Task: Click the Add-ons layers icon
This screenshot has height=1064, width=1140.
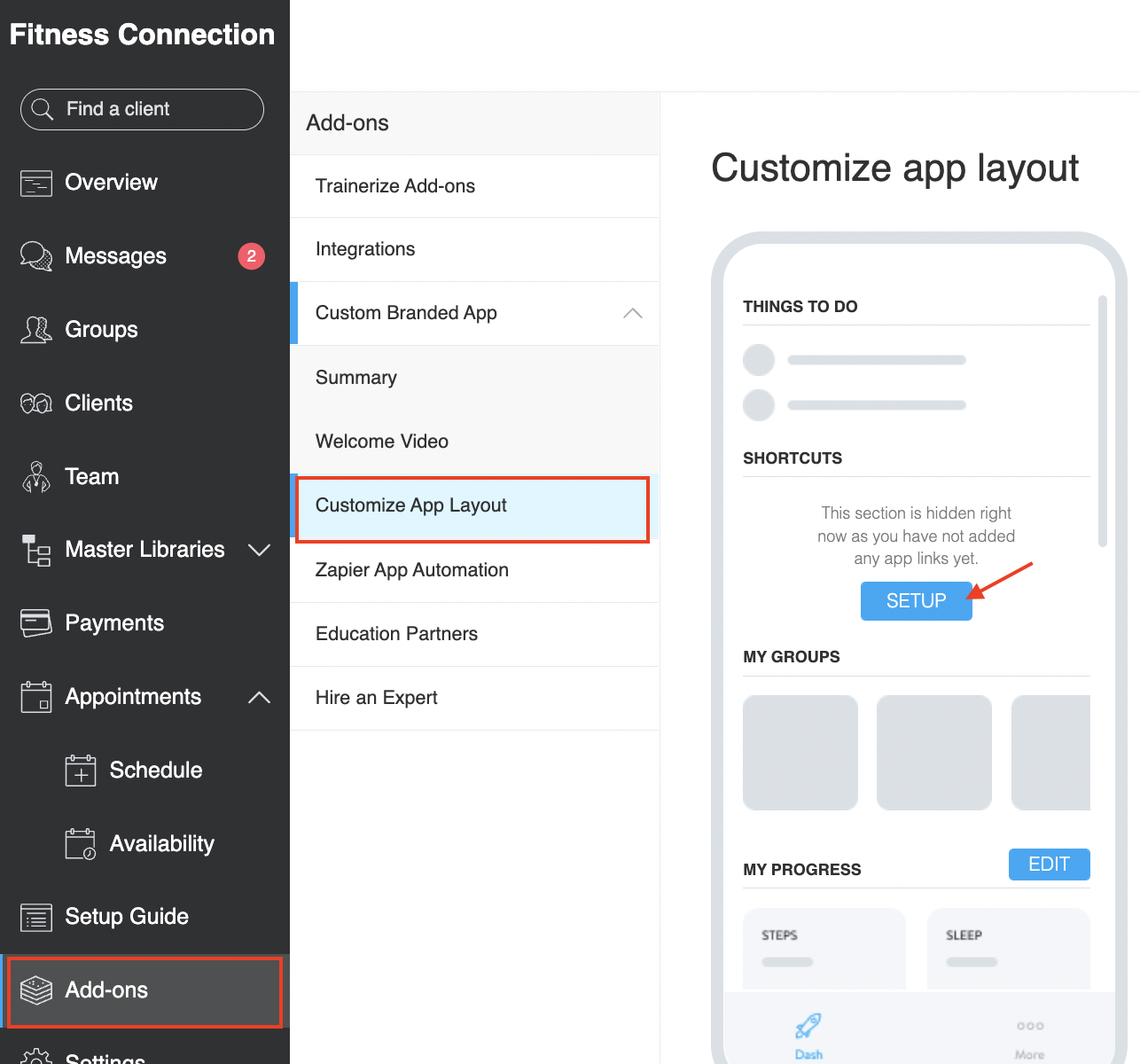Action: click(36, 990)
